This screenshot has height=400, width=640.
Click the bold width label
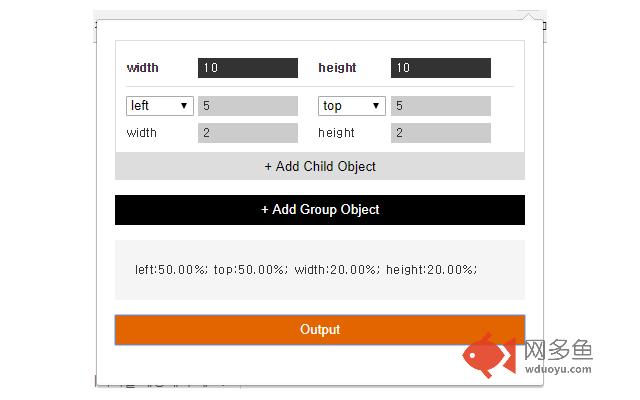pyautogui.click(x=142, y=68)
